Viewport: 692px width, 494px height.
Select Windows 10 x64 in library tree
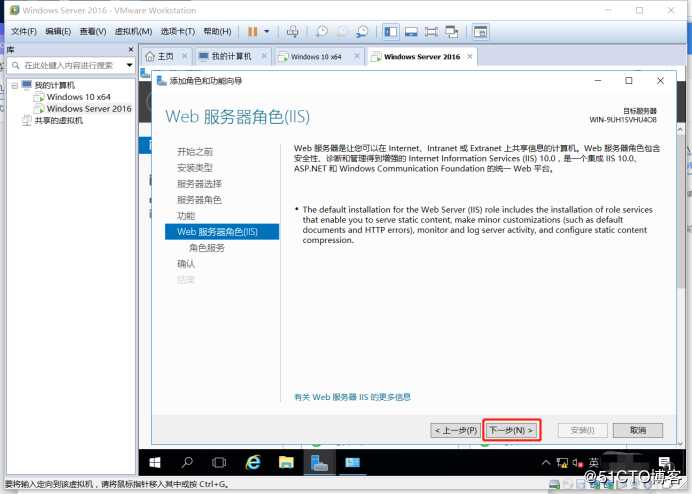(x=79, y=97)
